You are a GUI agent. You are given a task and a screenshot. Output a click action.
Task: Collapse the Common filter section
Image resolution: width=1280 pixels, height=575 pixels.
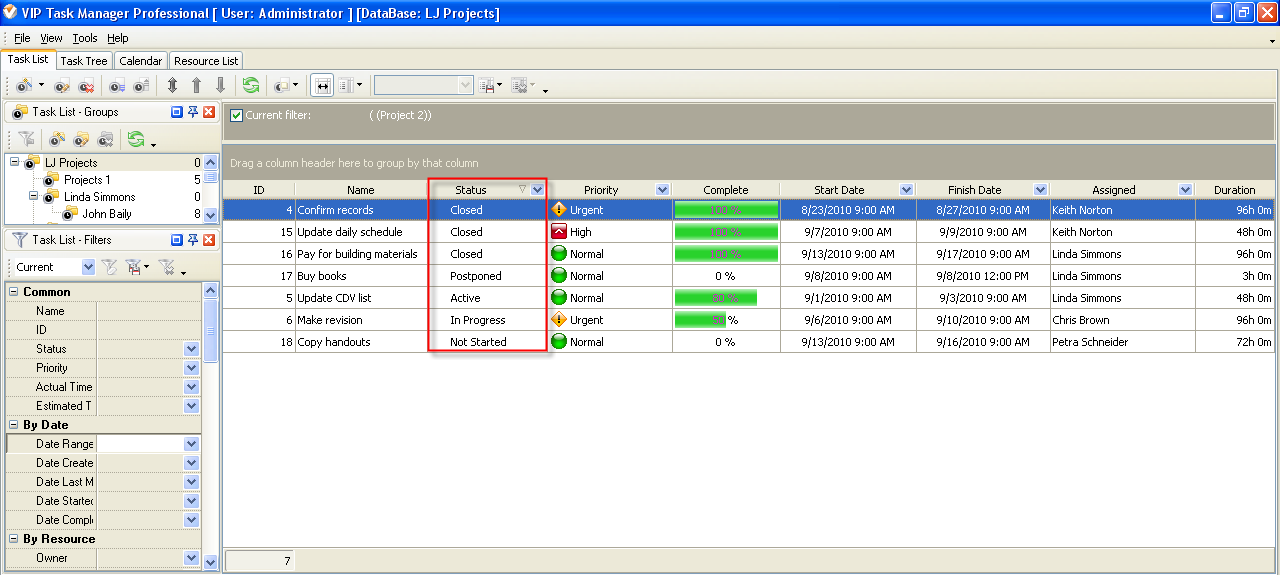(x=14, y=292)
